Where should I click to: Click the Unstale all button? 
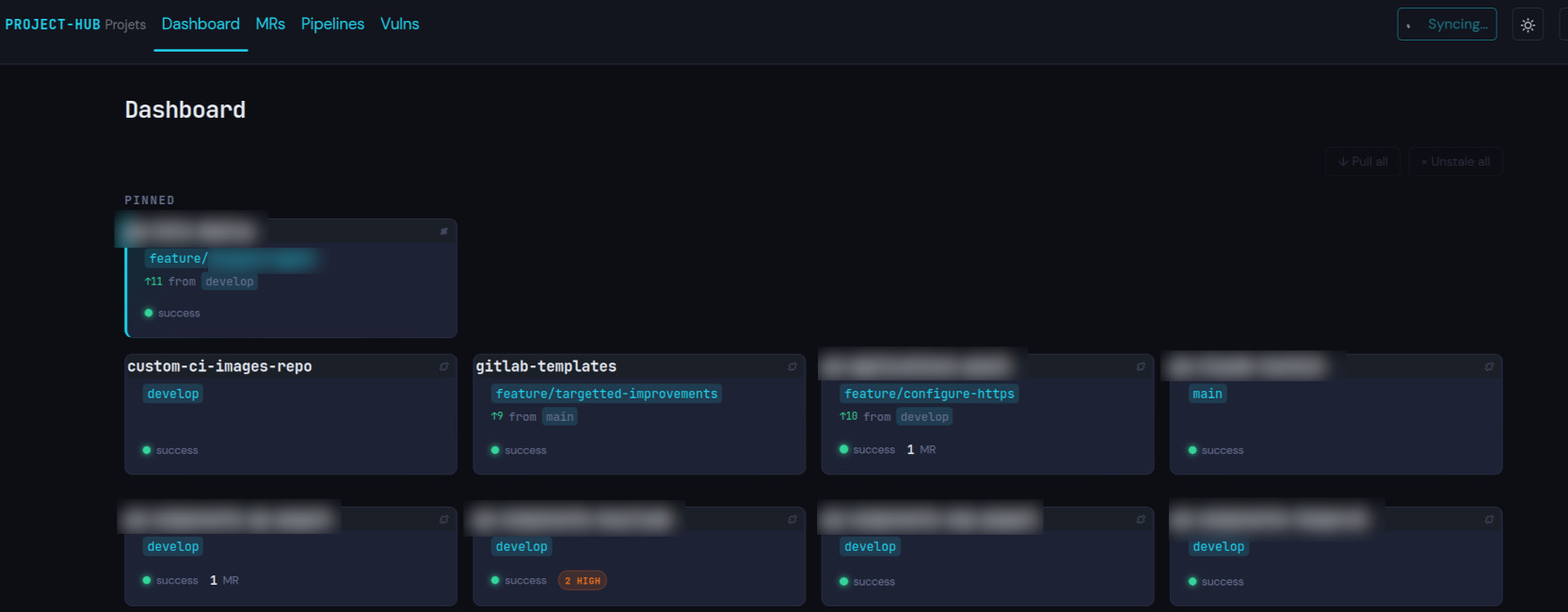[x=1455, y=161]
